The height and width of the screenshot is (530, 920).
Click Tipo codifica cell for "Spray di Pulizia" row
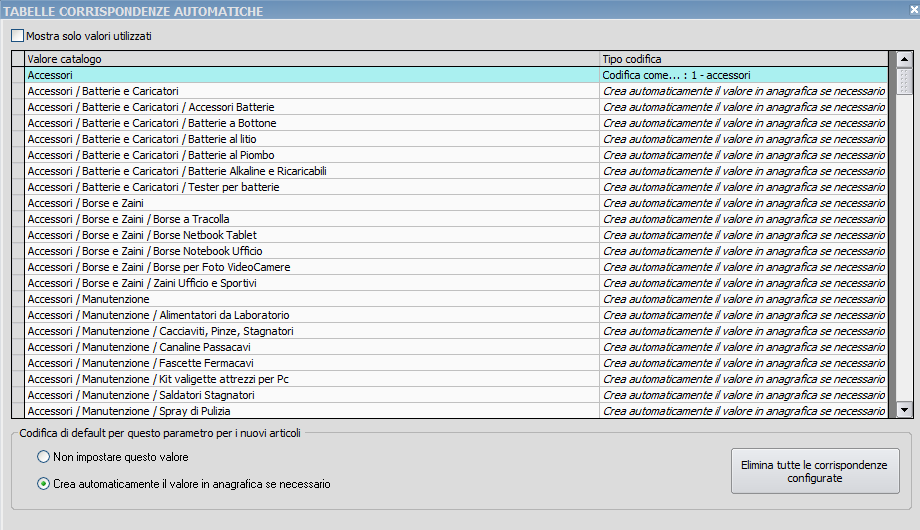(x=743, y=410)
